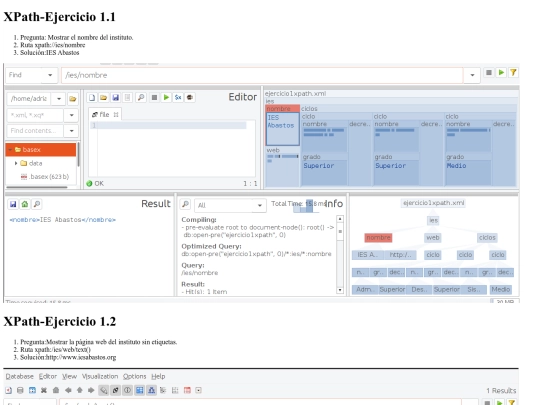
Task: Click the Total Time performance bar chart
Action: pos(306,206)
